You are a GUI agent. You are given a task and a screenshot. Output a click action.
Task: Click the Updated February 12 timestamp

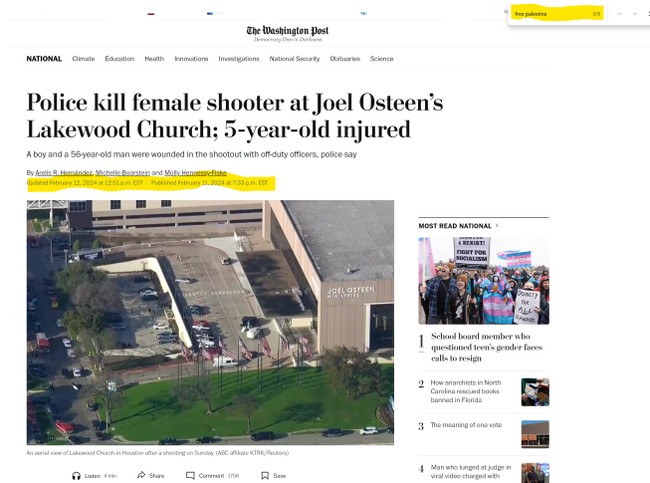[x=85, y=183]
